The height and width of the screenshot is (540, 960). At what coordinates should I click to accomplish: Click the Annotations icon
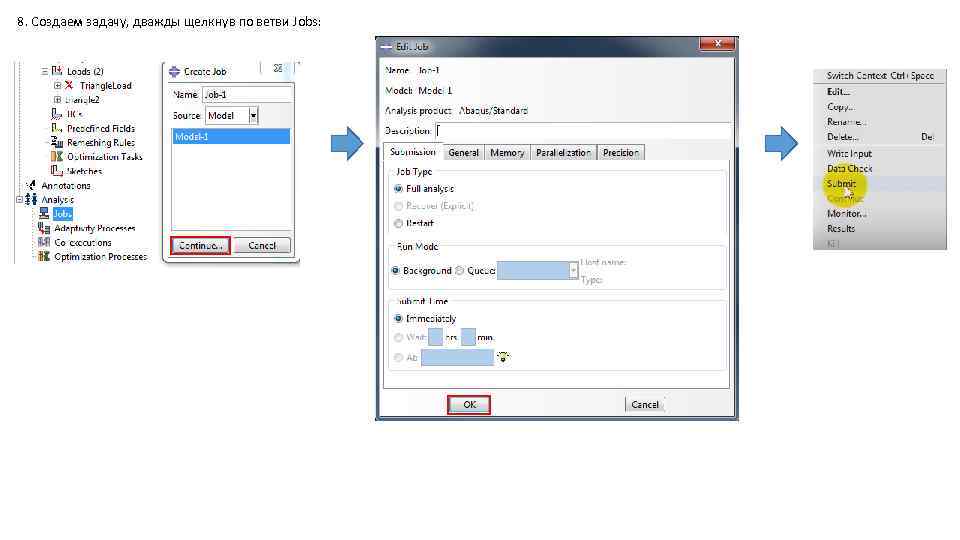[x=31, y=184]
